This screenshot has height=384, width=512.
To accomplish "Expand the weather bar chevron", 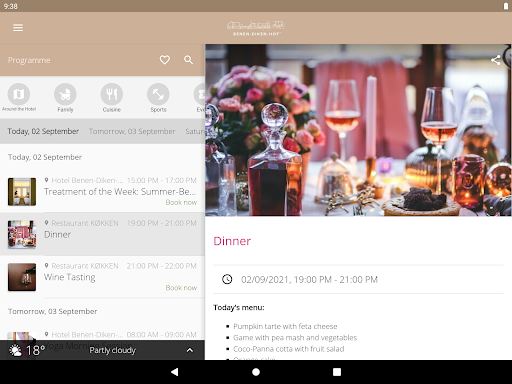I will [x=190, y=350].
